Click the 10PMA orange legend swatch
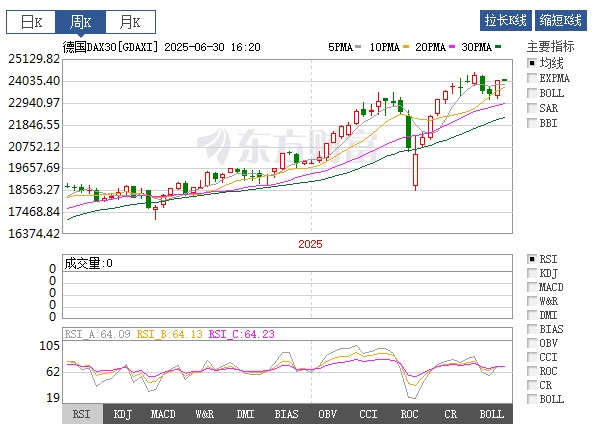 [406, 47]
